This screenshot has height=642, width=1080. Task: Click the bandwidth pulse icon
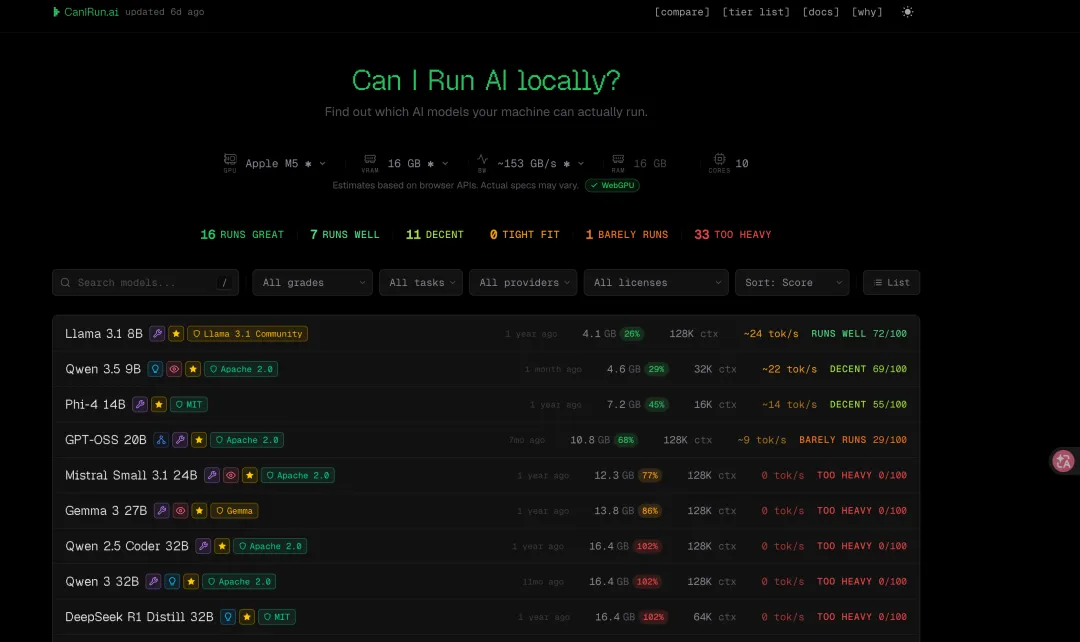click(x=482, y=159)
